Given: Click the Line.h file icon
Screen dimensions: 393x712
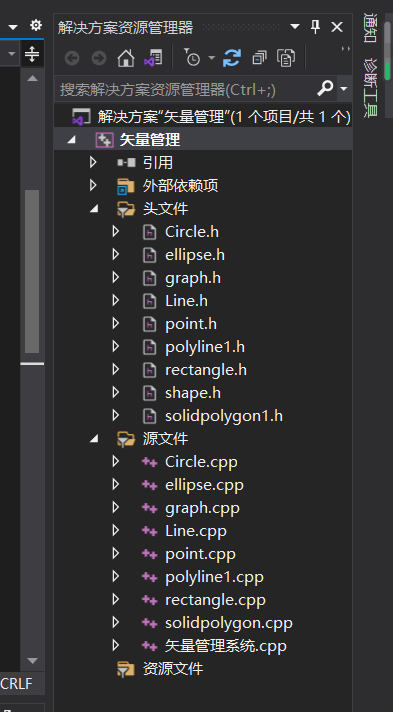Looking at the screenshot, I should [149, 301].
